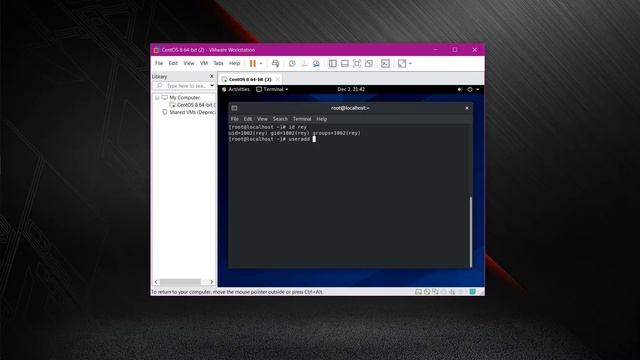Viewport: 640px width, 360px height.
Task: Click the library scroll left arrow
Action: [156, 282]
